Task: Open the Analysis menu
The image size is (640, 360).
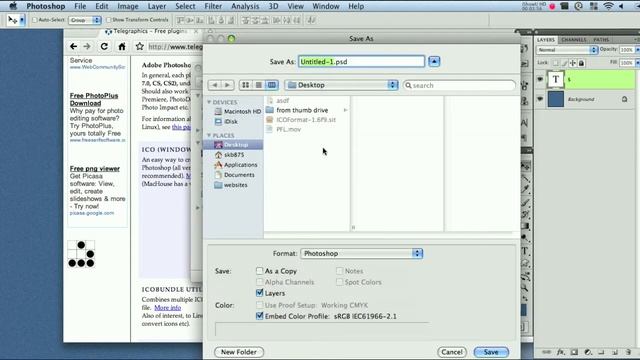Action: tap(245, 6)
